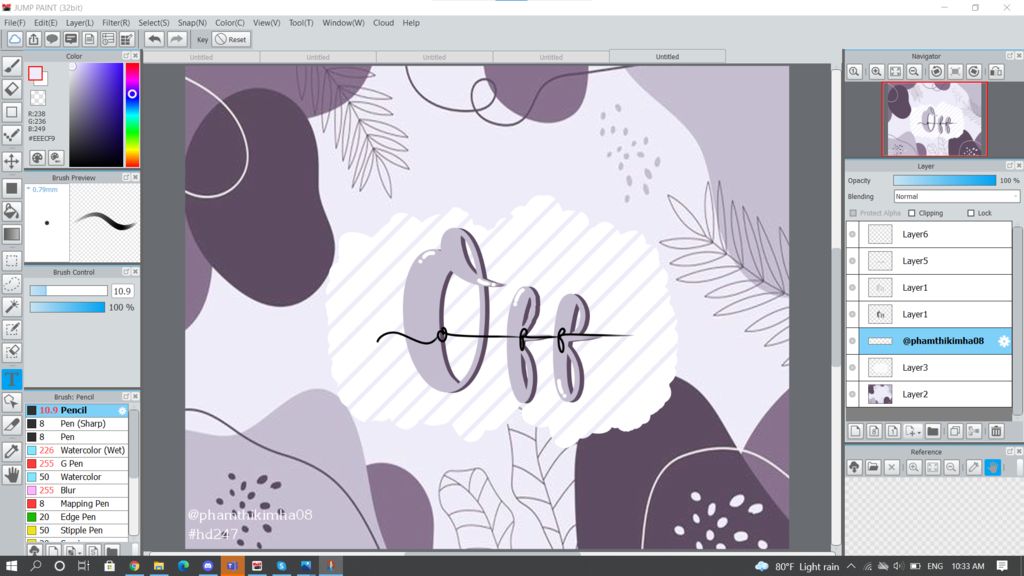1024x576 pixels.
Task: Open Discord from the taskbar
Action: coord(208,566)
